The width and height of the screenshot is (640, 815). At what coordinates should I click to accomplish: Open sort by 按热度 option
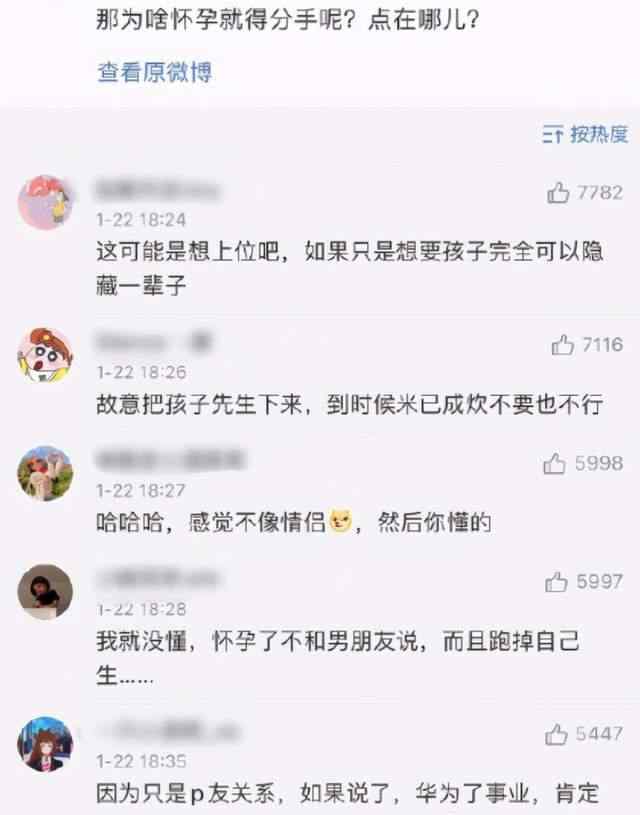[x=585, y=134]
